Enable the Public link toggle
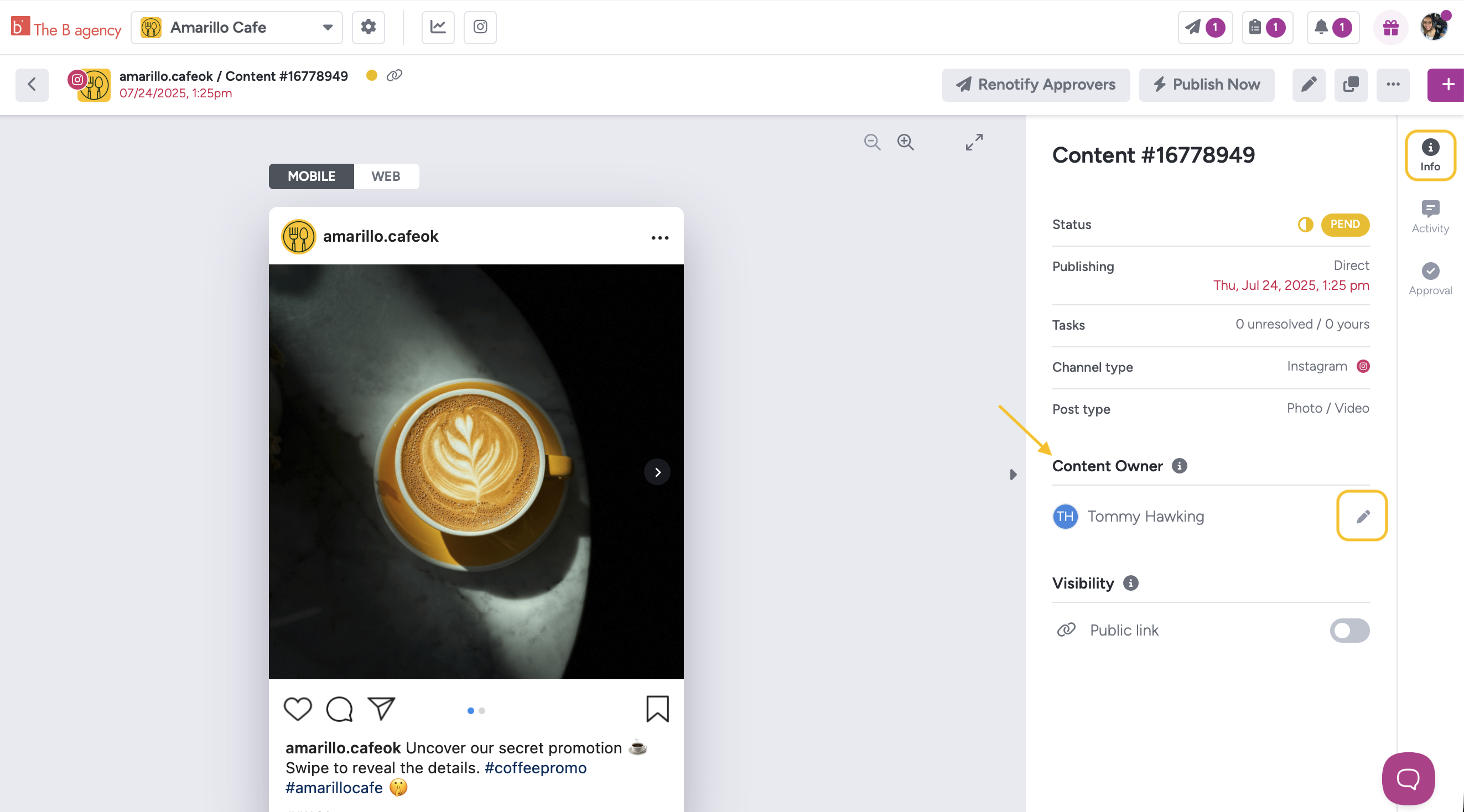Screen dimensions: 1464x812 tap(1349, 630)
